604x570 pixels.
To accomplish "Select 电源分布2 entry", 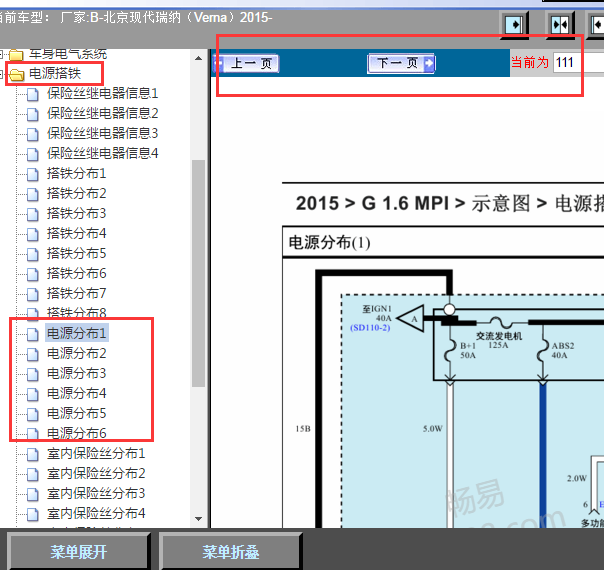I will click(x=76, y=354).
